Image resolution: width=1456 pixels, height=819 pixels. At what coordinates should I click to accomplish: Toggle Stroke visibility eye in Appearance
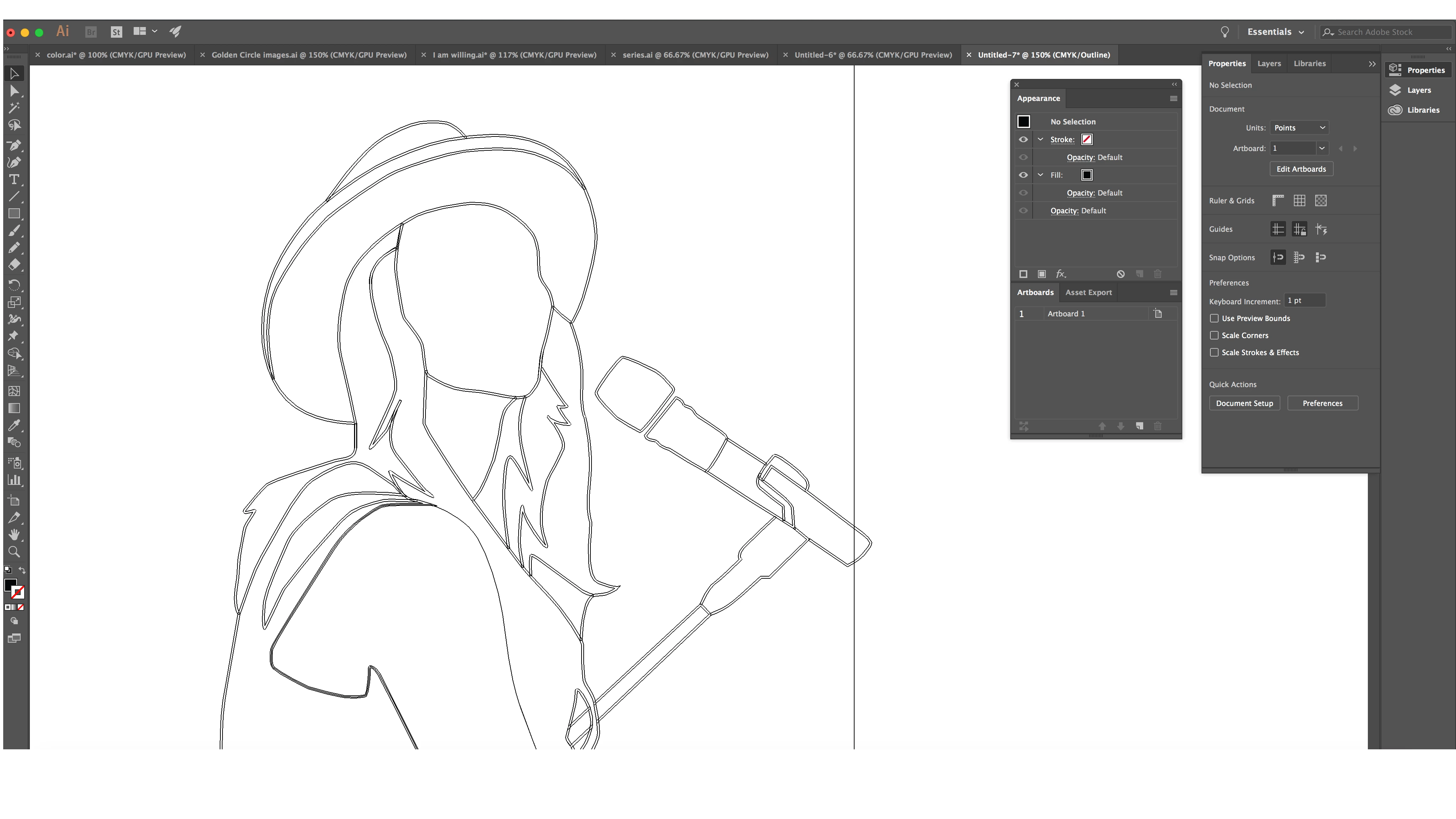[1023, 140]
